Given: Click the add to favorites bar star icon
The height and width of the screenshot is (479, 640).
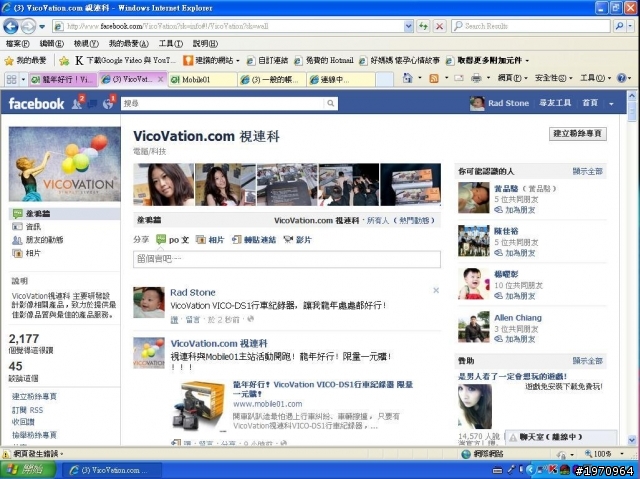Looking at the screenshot, I should [64, 61].
